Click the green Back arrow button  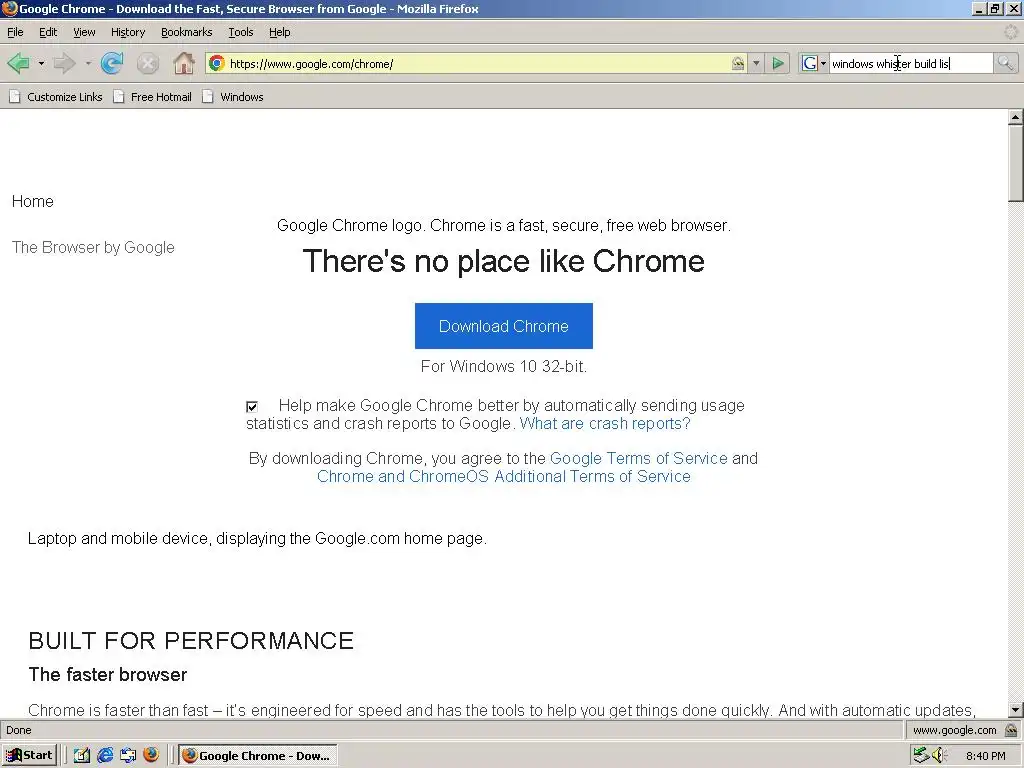tap(18, 63)
